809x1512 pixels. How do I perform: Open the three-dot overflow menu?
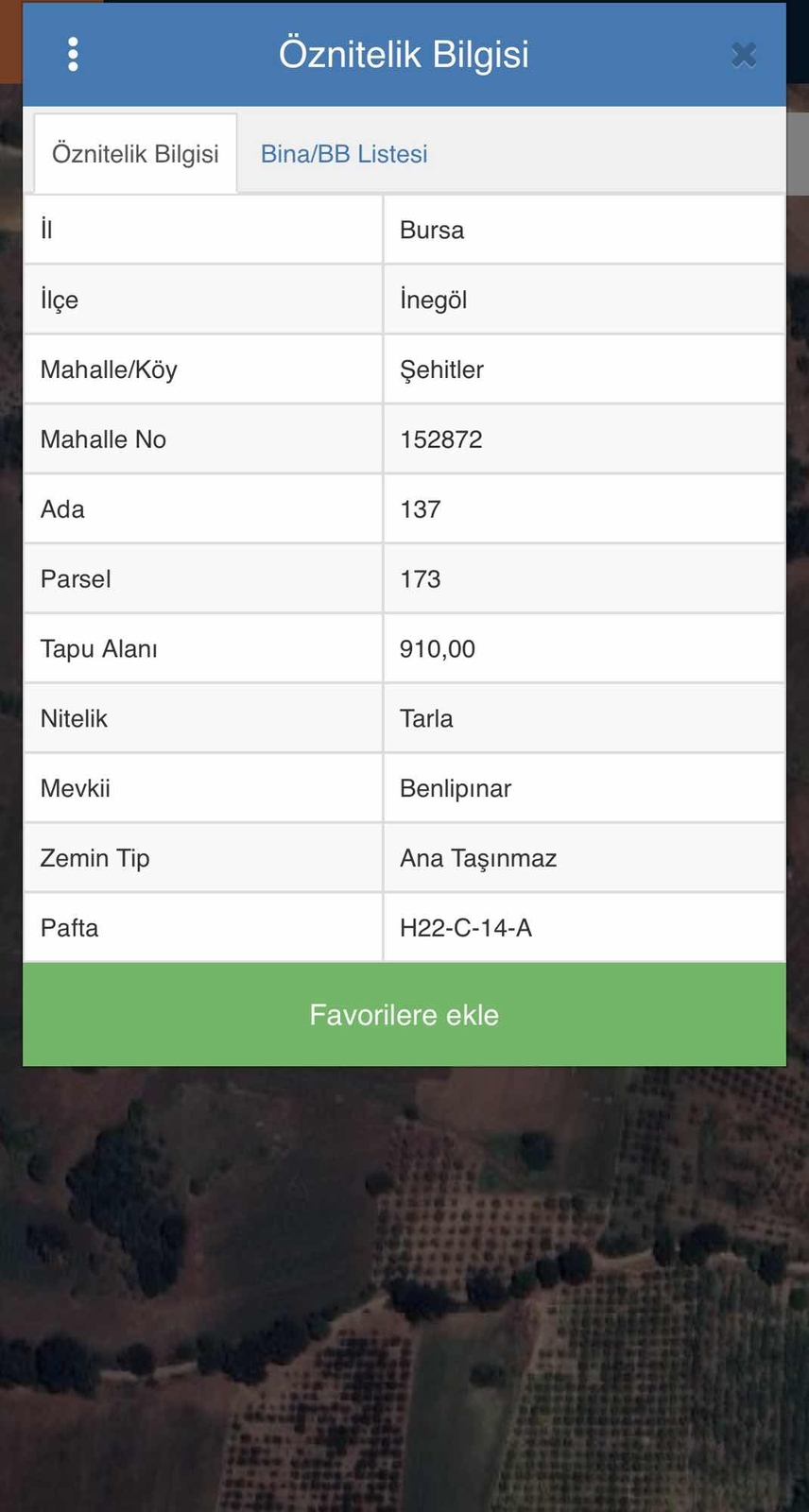(x=72, y=54)
